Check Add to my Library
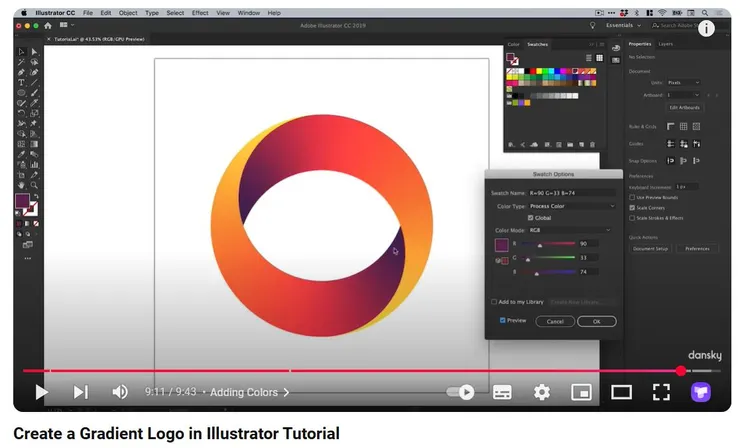The height and width of the screenshot is (448, 740). tap(494, 302)
